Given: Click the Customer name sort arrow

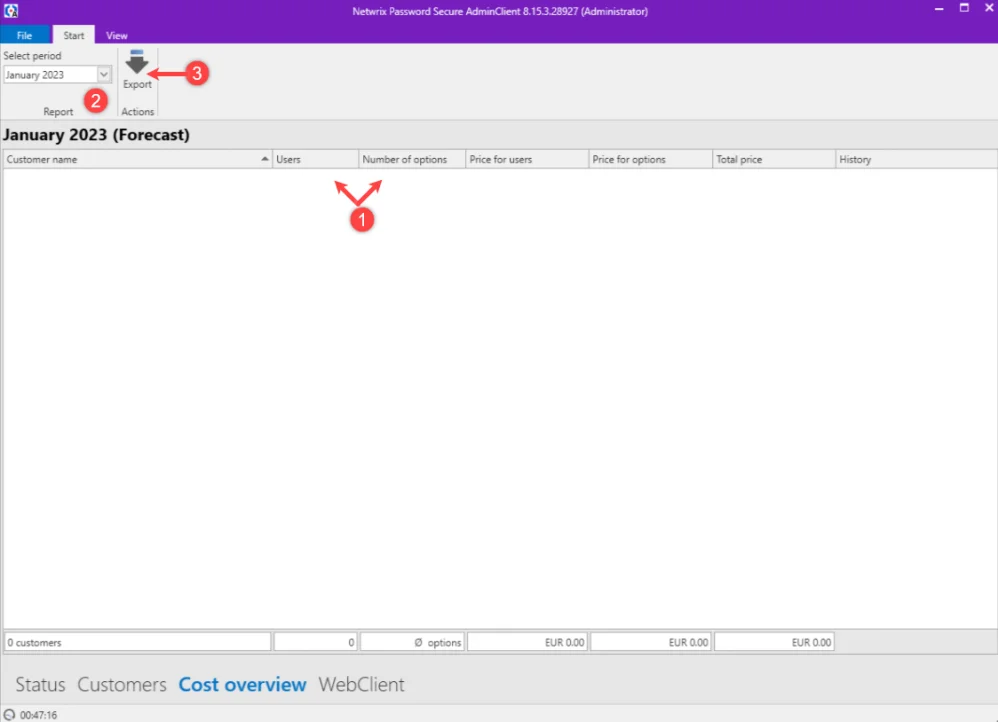Looking at the screenshot, I should click(265, 159).
